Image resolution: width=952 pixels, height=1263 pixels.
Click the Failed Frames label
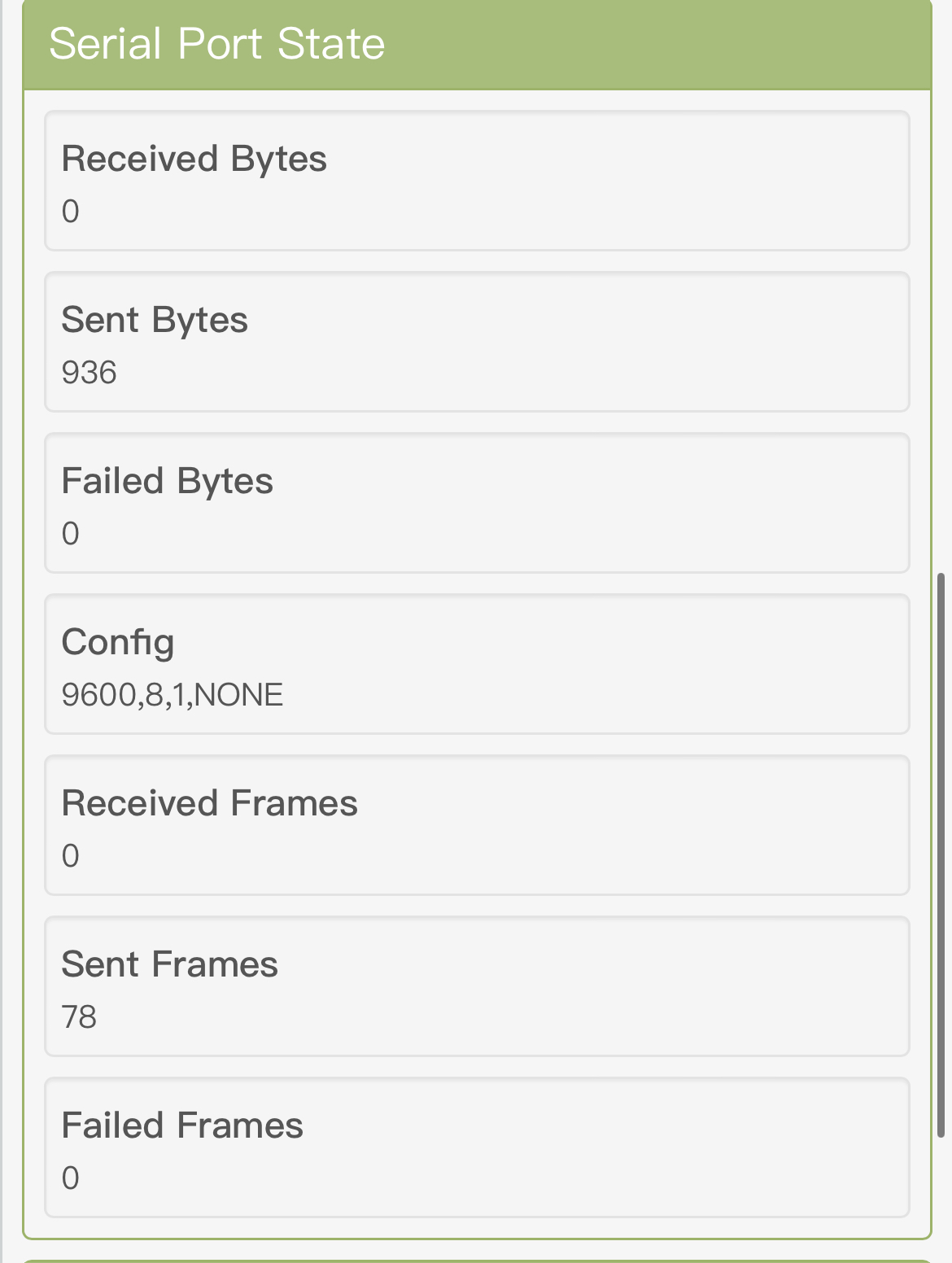(182, 1125)
